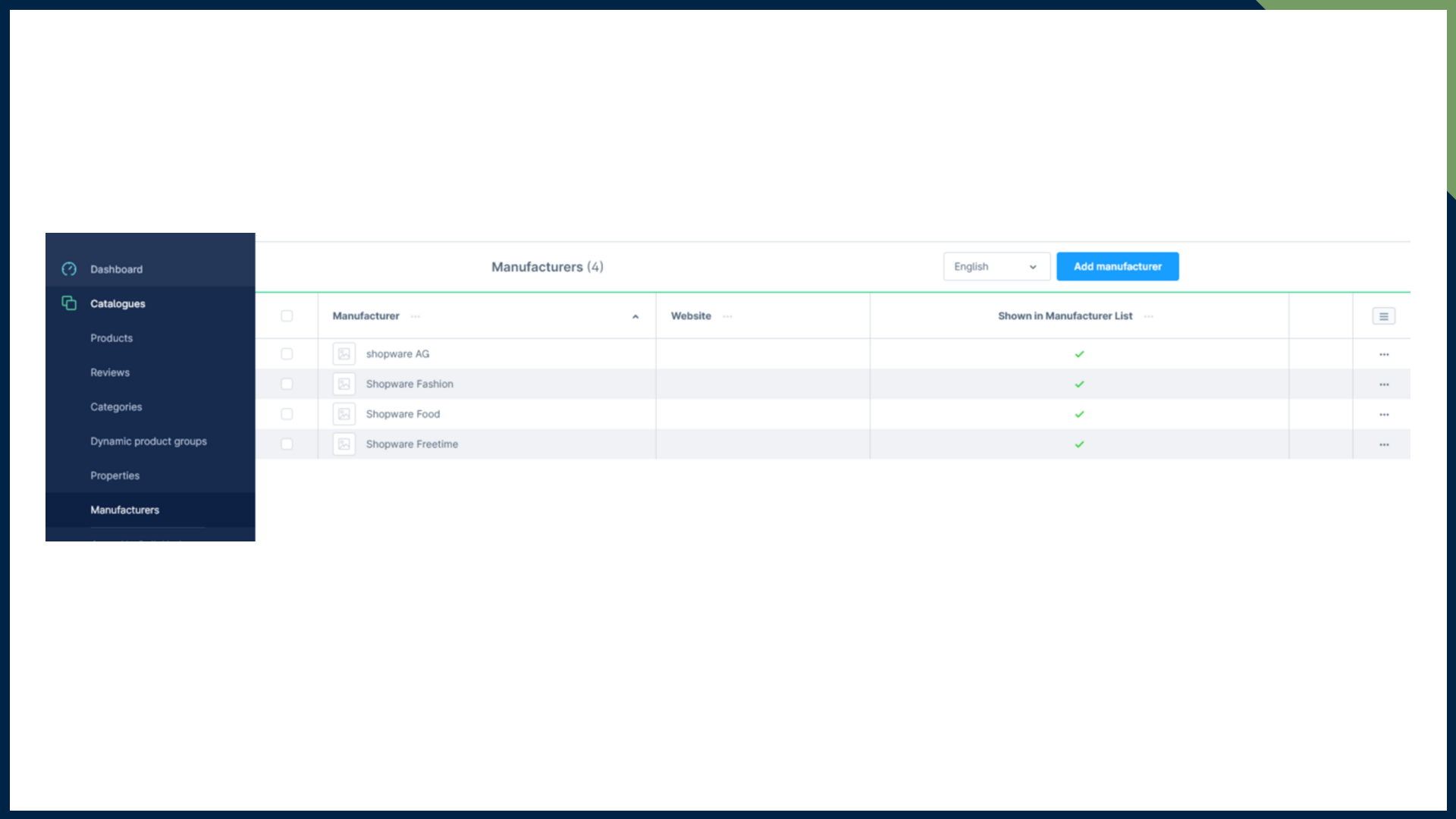This screenshot has height=819, width=1456.
Task: Go to Products in sidebar
Action: (x=111, y=338)
